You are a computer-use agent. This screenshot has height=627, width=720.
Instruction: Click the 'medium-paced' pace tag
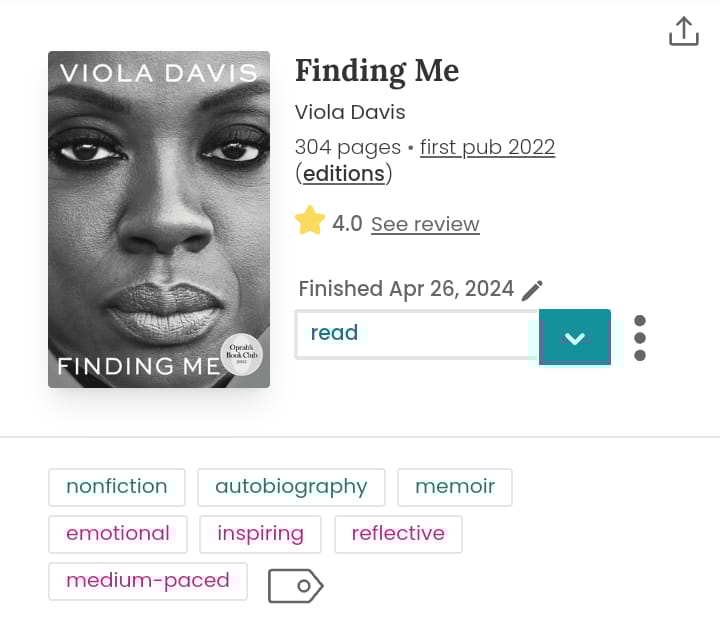148,581
